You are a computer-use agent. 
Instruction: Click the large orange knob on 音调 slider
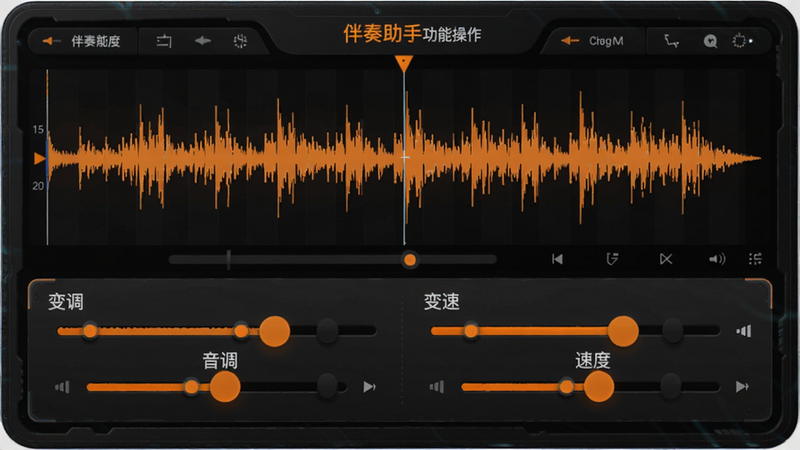224,387
